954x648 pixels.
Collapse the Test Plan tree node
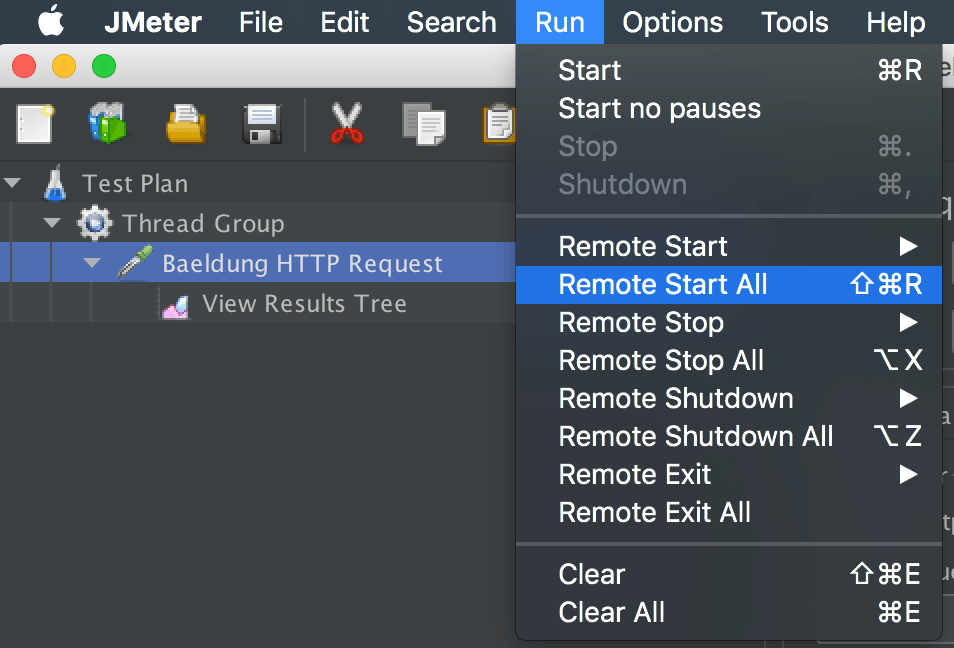13,183
